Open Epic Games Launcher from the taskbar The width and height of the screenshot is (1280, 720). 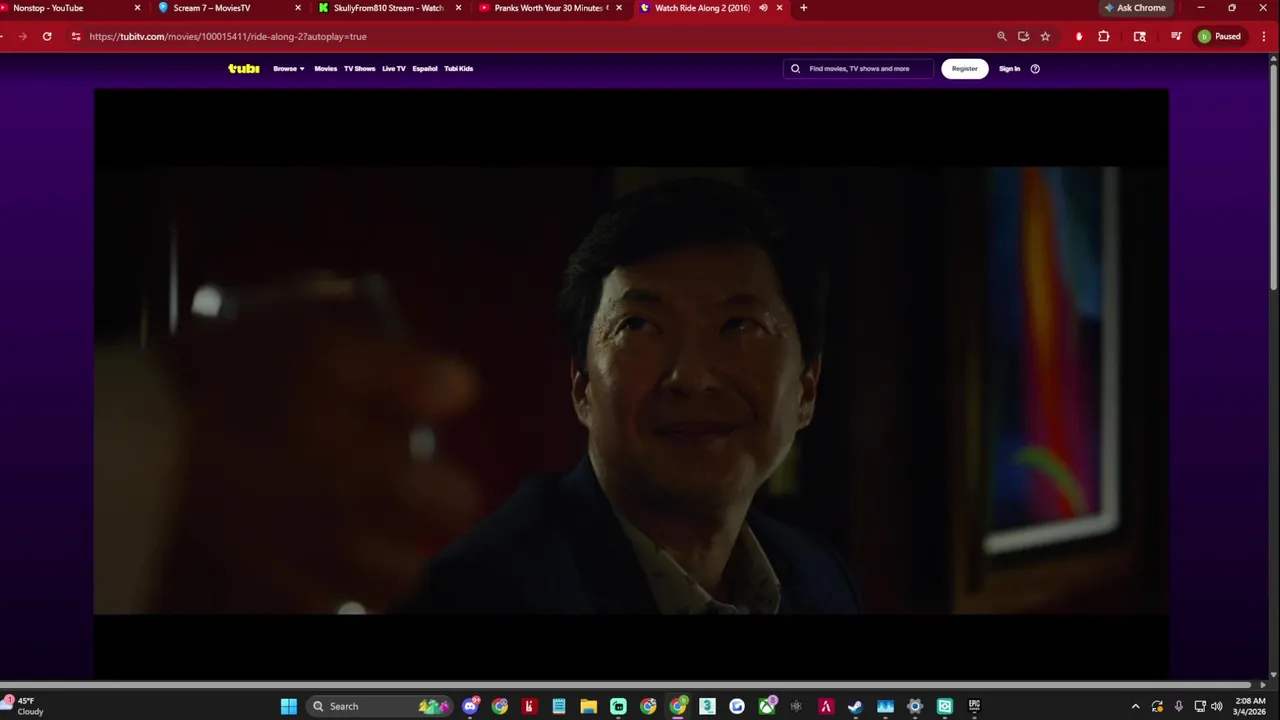(x=974, y=706)
